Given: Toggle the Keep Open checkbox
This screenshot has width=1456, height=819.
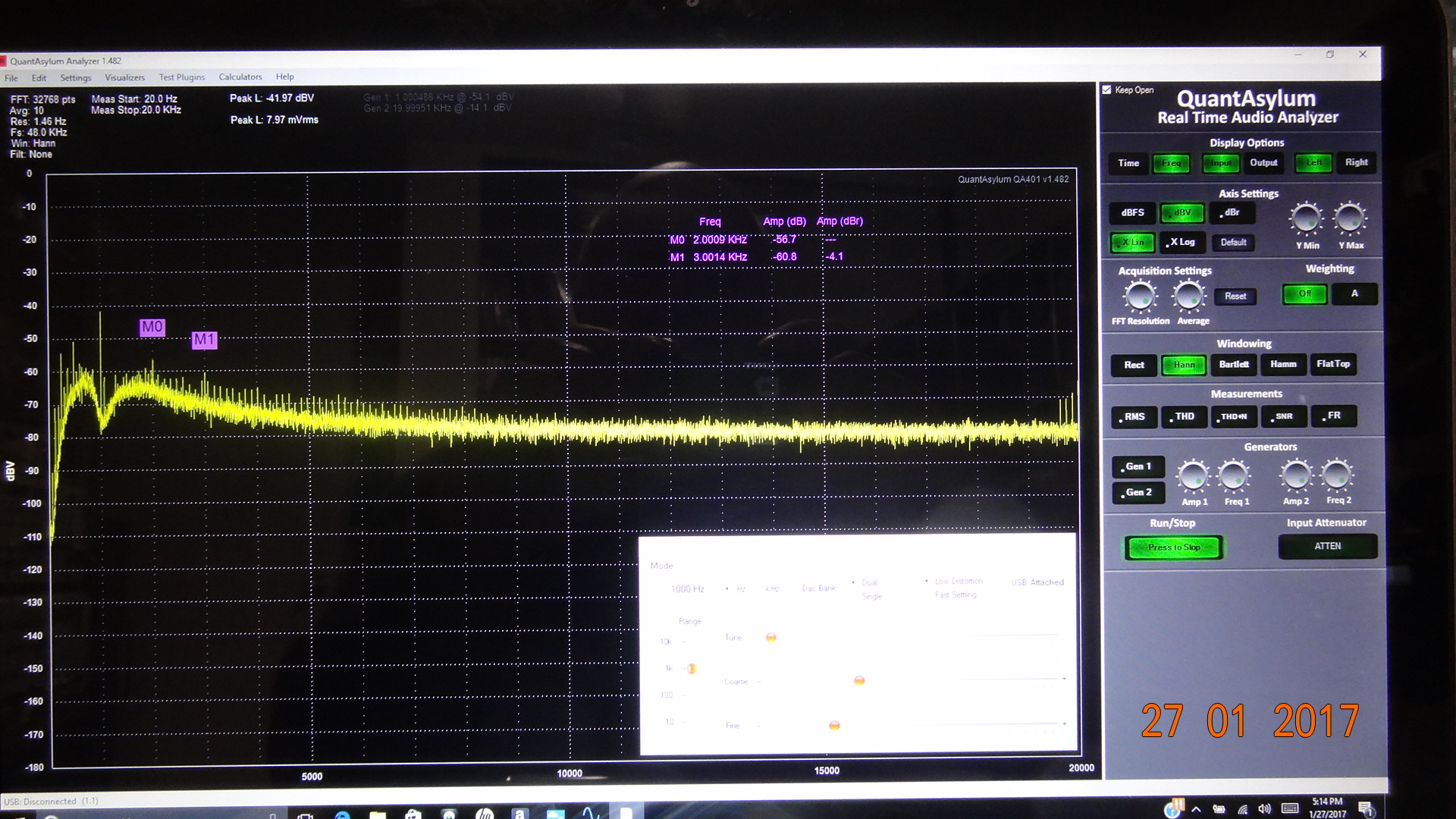Looking at the screenshot, I should (1106, 89).
